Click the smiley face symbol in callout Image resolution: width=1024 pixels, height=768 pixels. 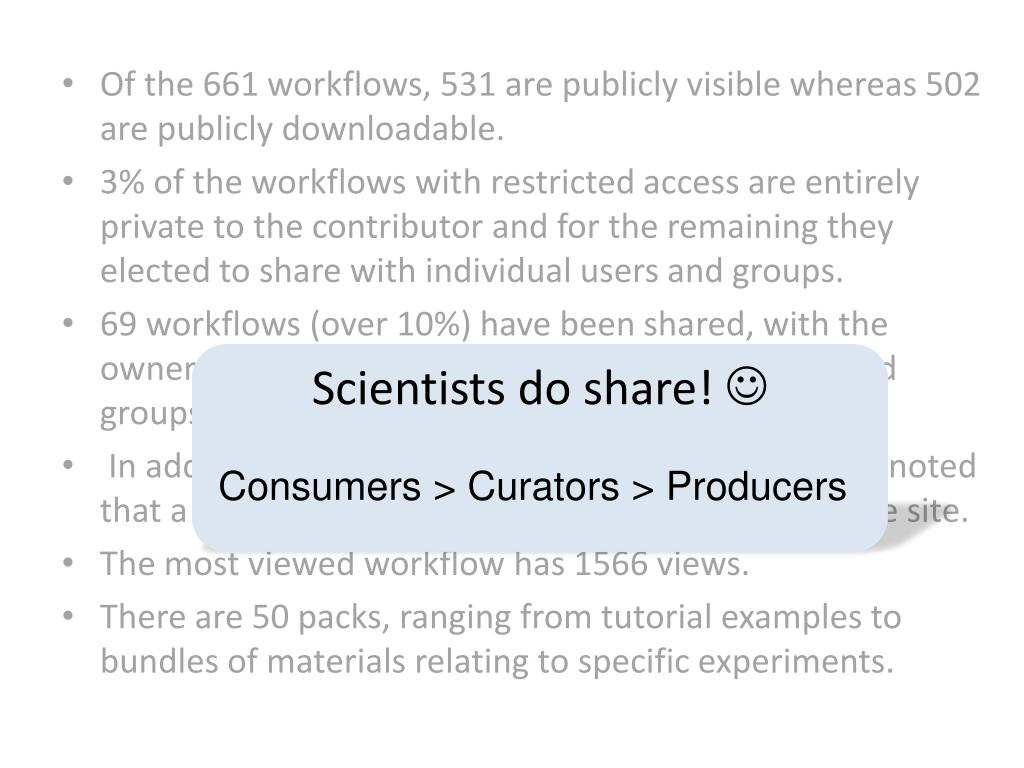746,387
